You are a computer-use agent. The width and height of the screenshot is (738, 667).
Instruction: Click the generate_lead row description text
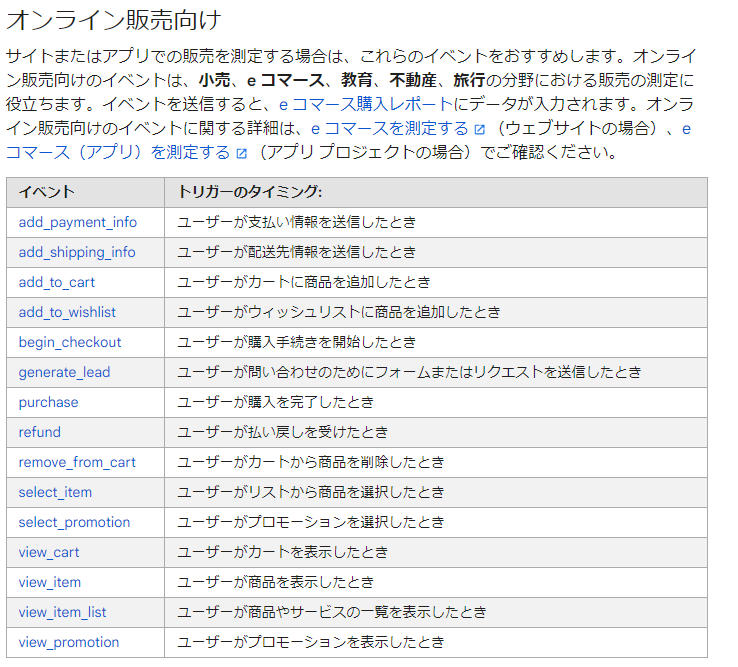409,372
